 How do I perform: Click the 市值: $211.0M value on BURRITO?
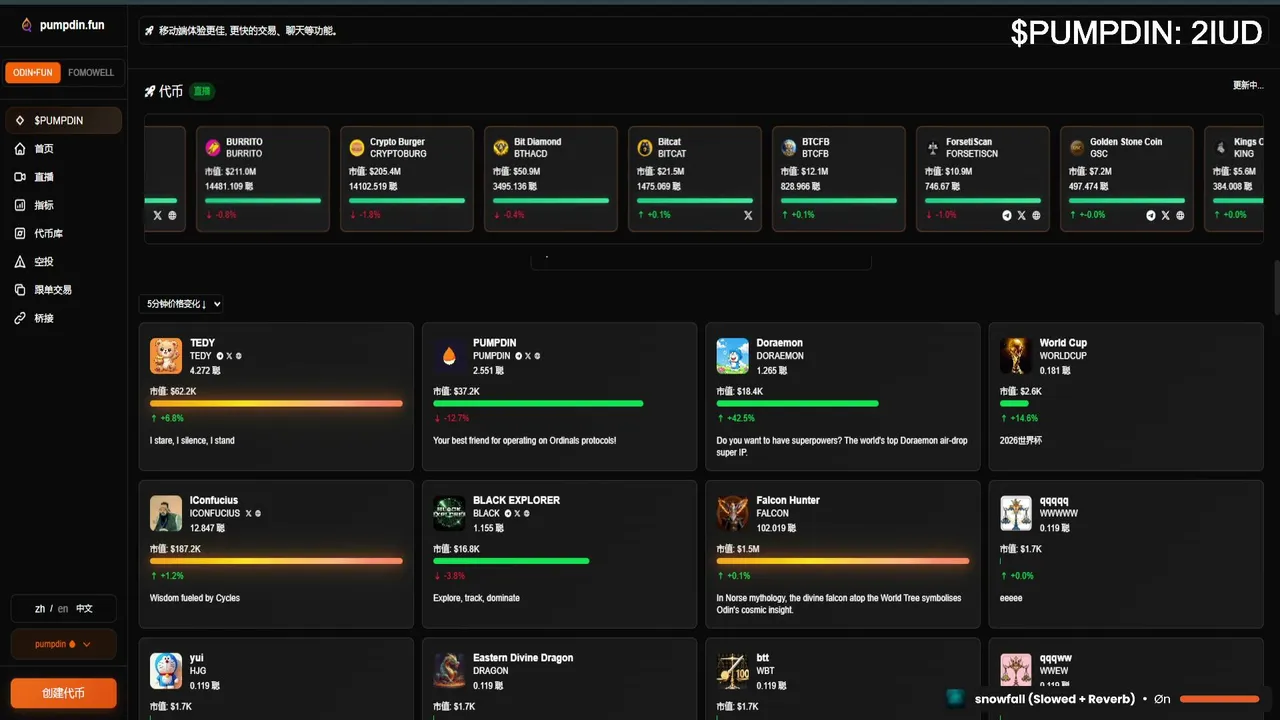click(x=230, y=172)
